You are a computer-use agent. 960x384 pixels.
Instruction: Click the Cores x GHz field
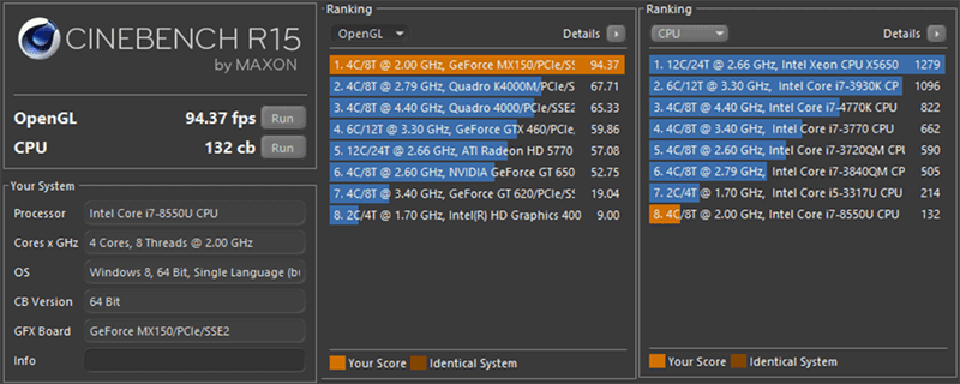[195, 243]
